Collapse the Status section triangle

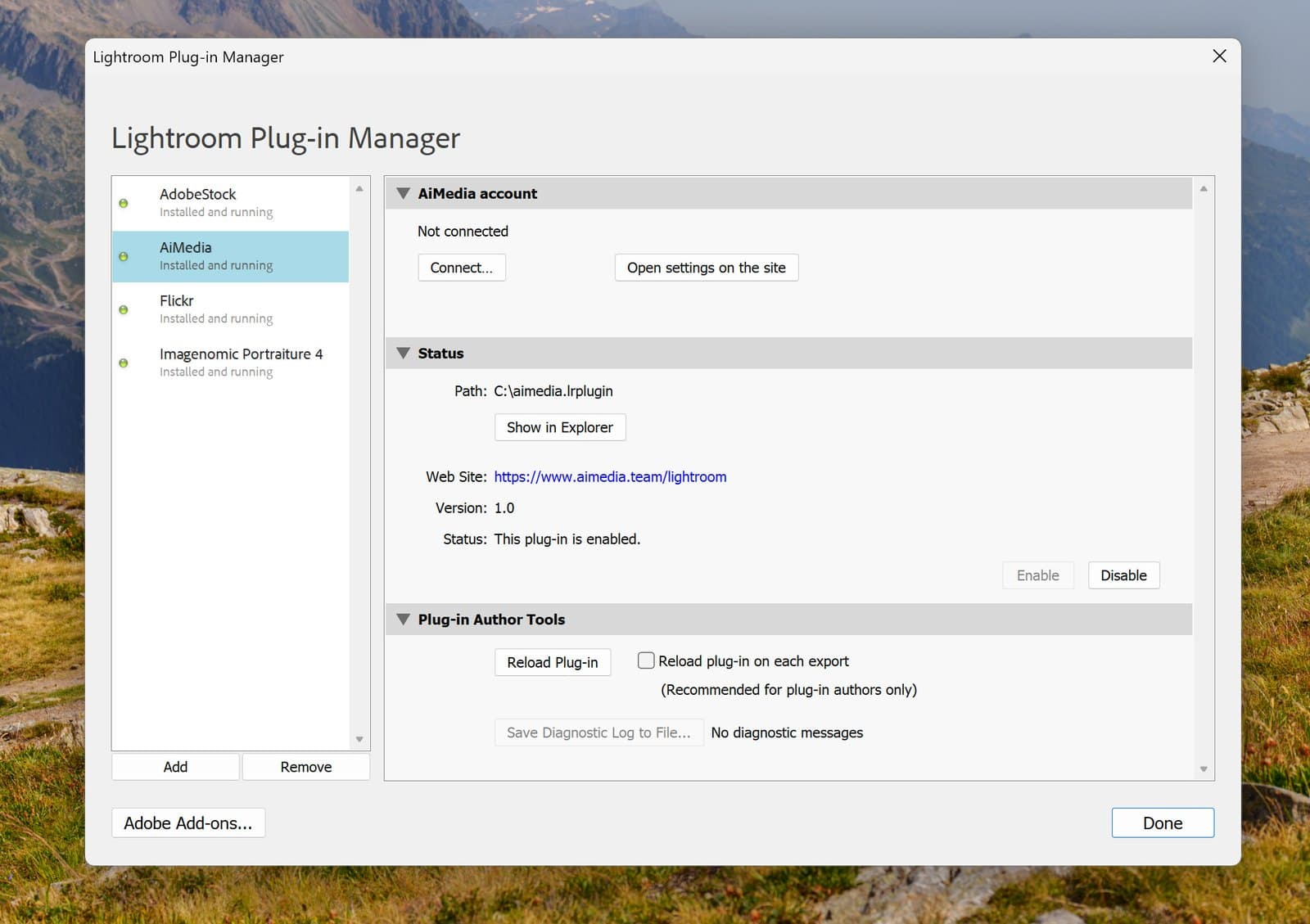[x=403, y=354]
